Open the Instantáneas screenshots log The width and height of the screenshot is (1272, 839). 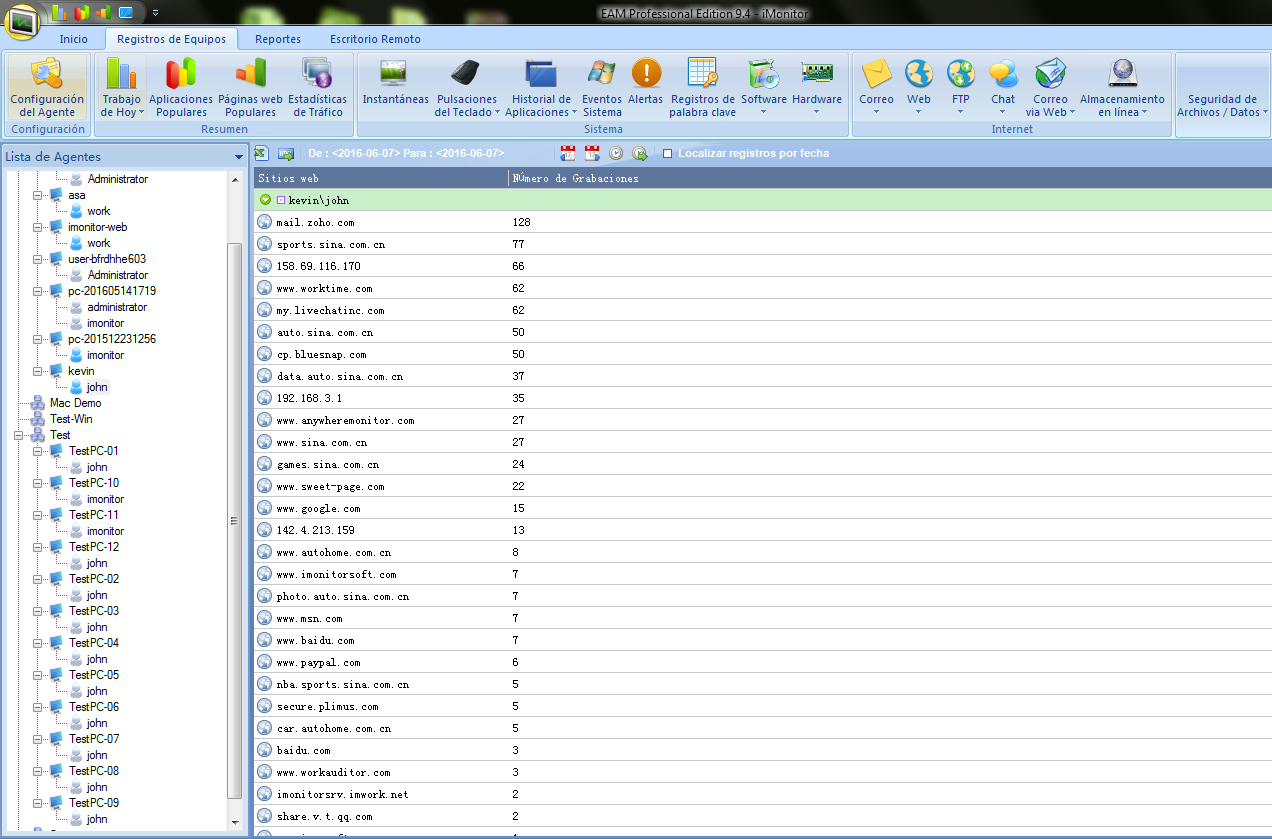395,88
